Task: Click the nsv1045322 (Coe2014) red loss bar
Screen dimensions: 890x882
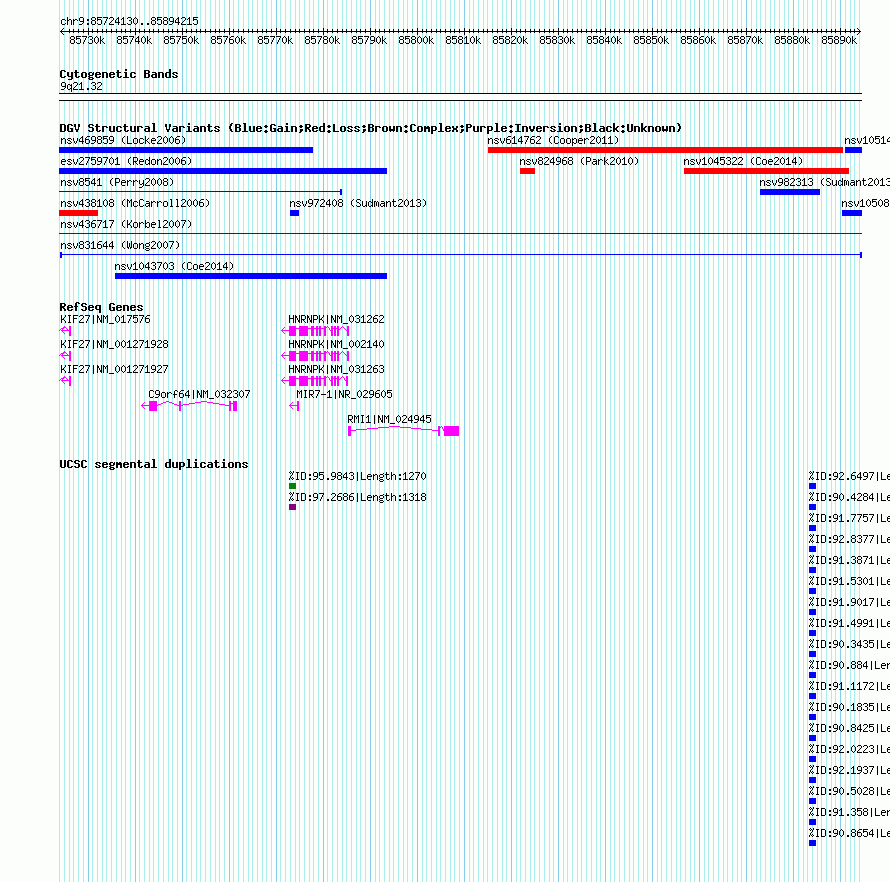Action: coord(766,171)
